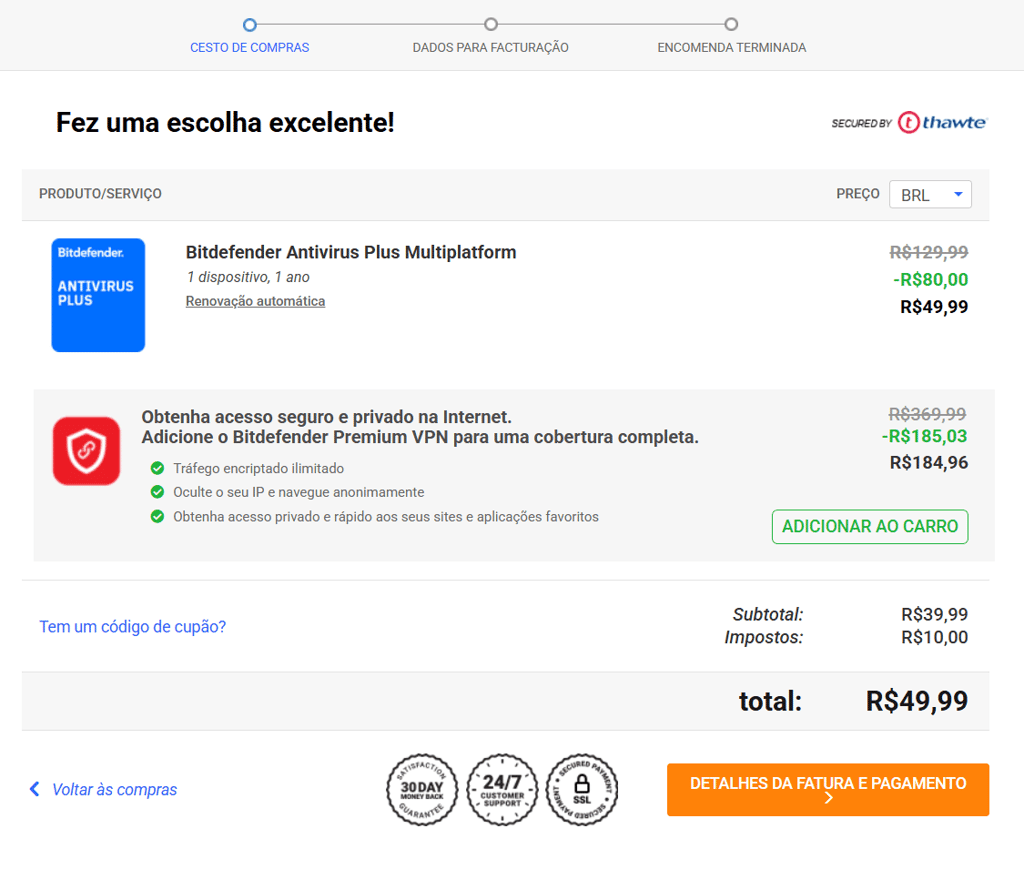Click the Fez uma escolha excelente heading
Screen dimensions: 1024x869
[225, 123]
